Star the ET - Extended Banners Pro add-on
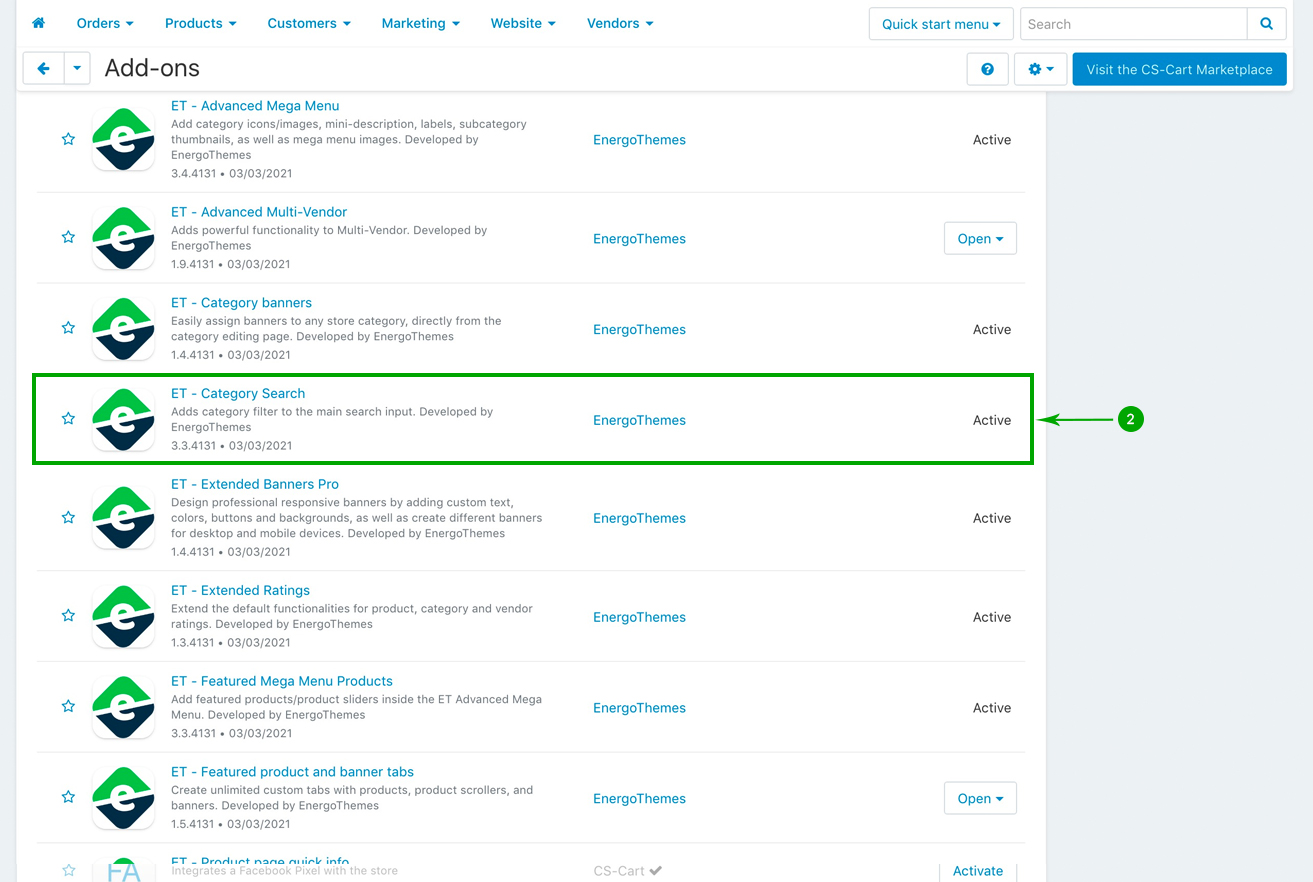The height and width of the screenshot is (882, 1313). pyautogui.click(x=68, y=517)
